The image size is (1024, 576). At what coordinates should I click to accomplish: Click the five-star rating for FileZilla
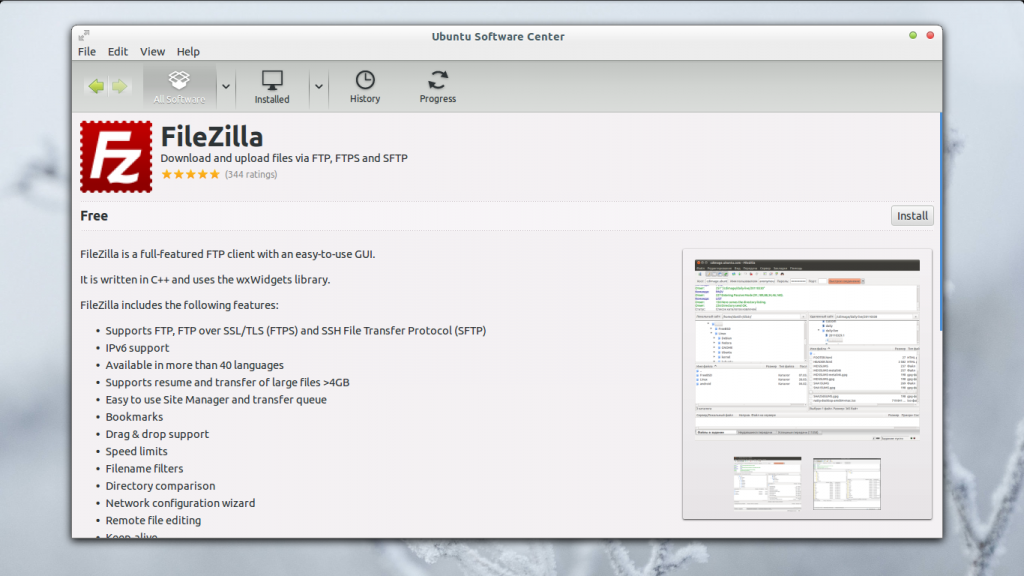[190, 174]
